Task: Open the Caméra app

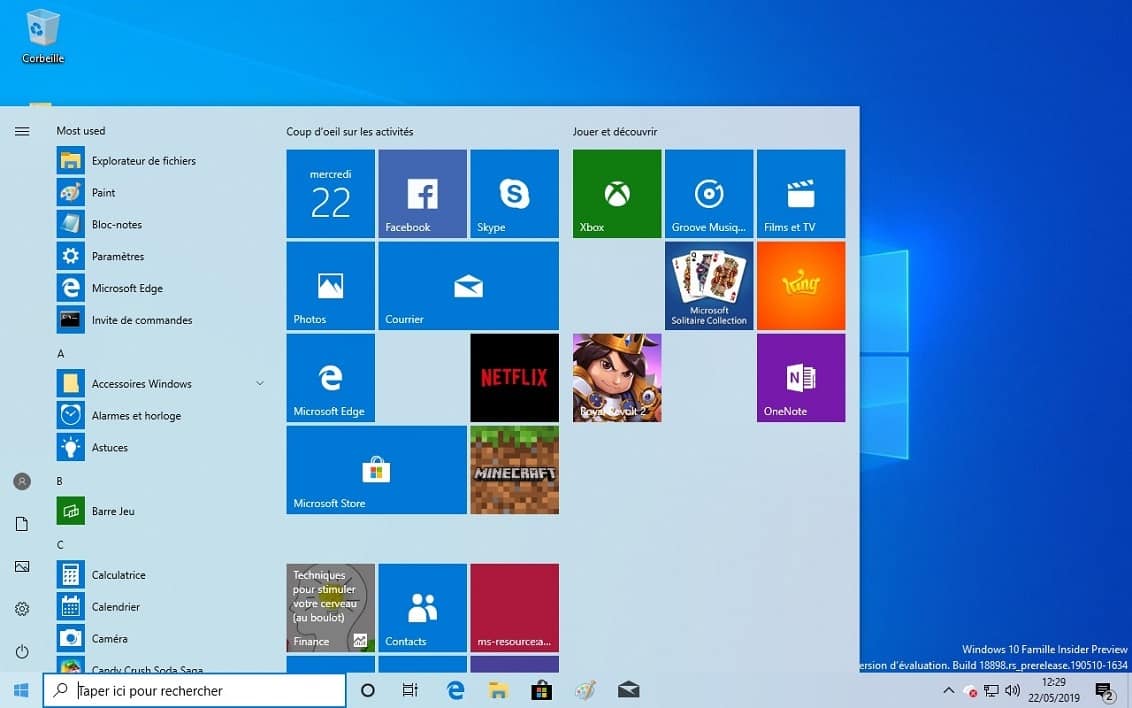Action: (160, 639)
